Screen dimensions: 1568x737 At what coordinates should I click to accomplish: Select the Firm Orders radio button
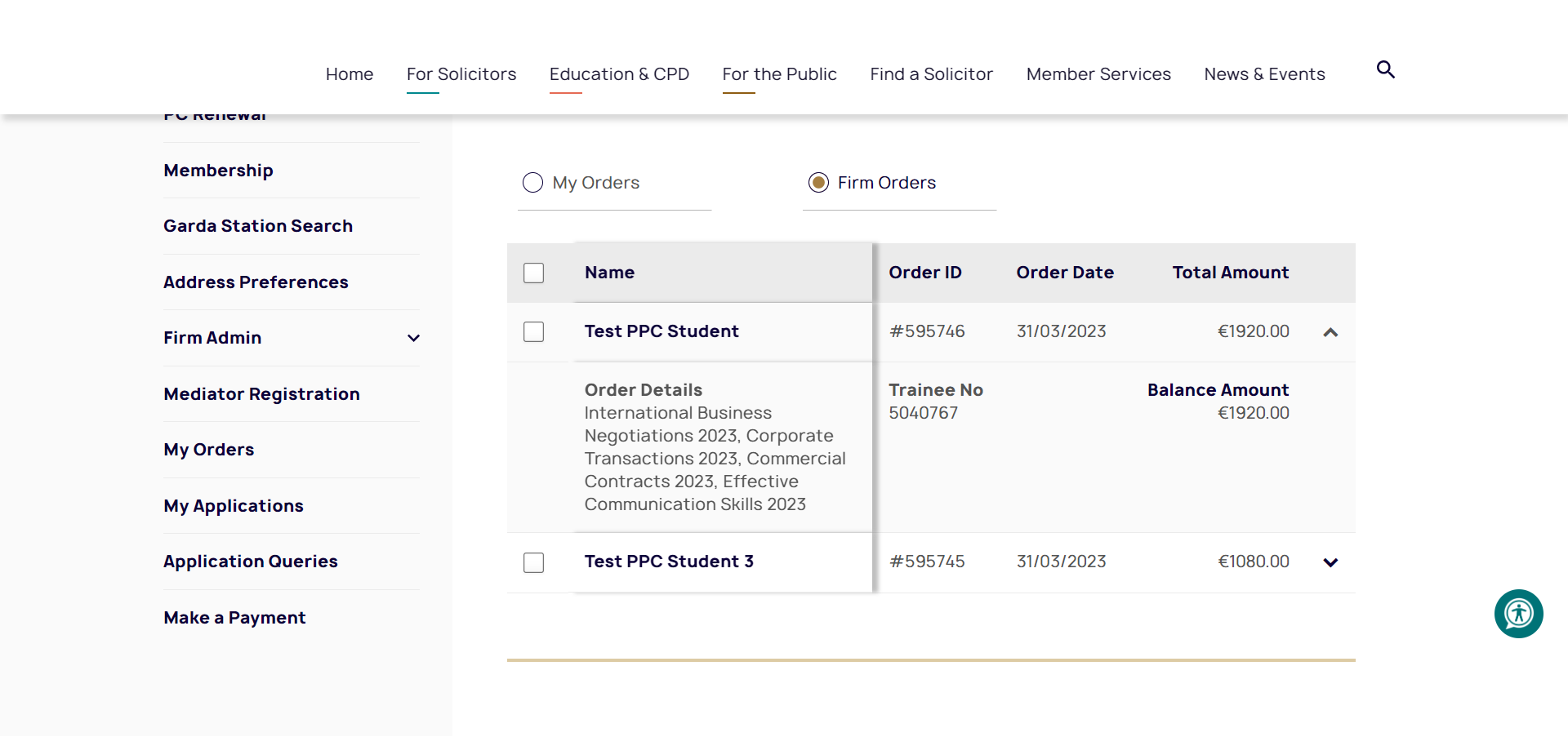coord(818,183)
